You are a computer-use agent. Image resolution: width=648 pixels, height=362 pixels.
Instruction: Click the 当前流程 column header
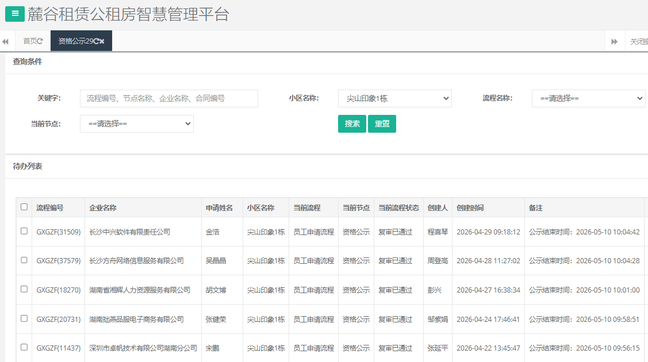click(307, 207)
